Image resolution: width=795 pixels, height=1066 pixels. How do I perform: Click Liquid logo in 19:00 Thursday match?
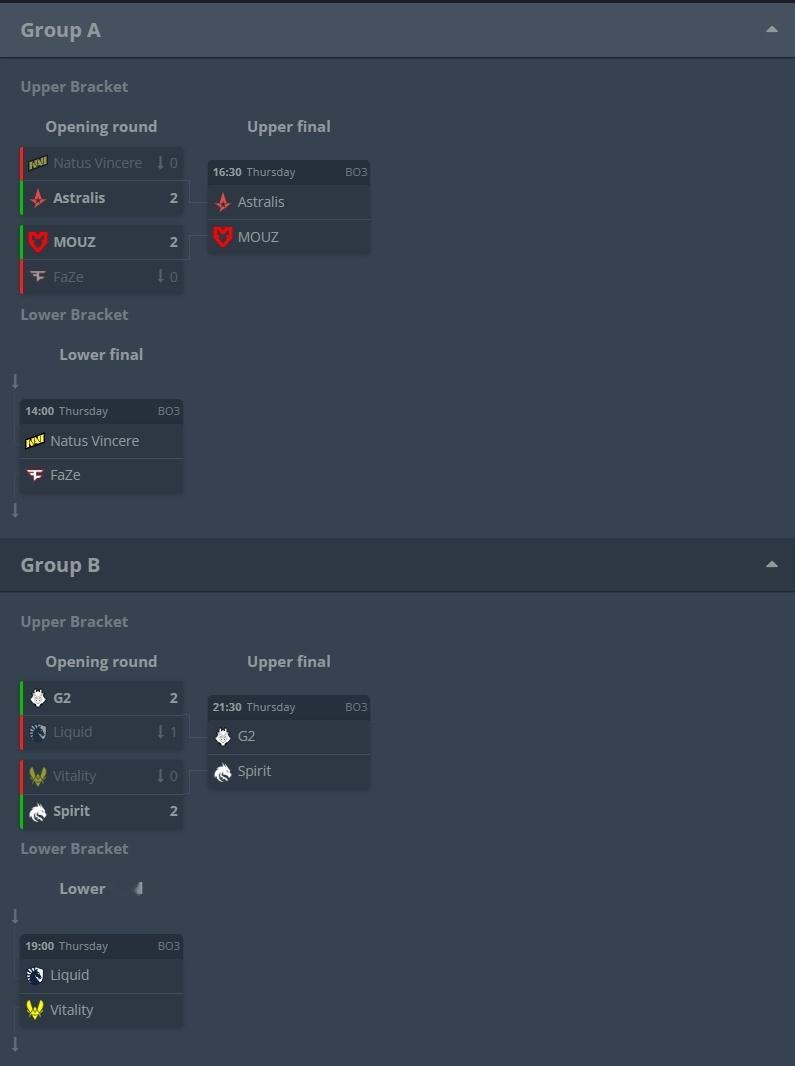[x=35, y=976]
